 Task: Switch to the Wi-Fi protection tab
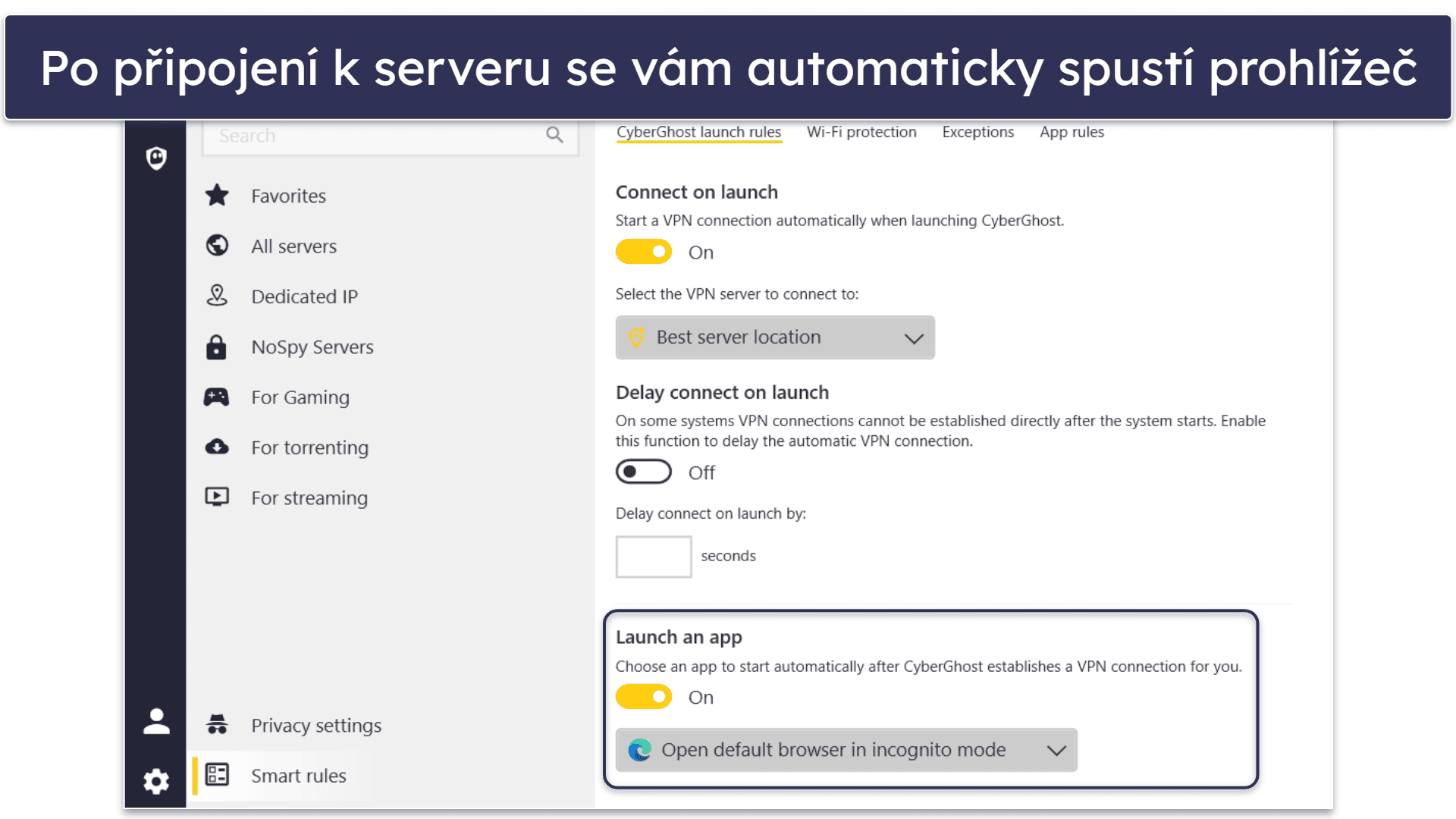[x=861, y=132]
